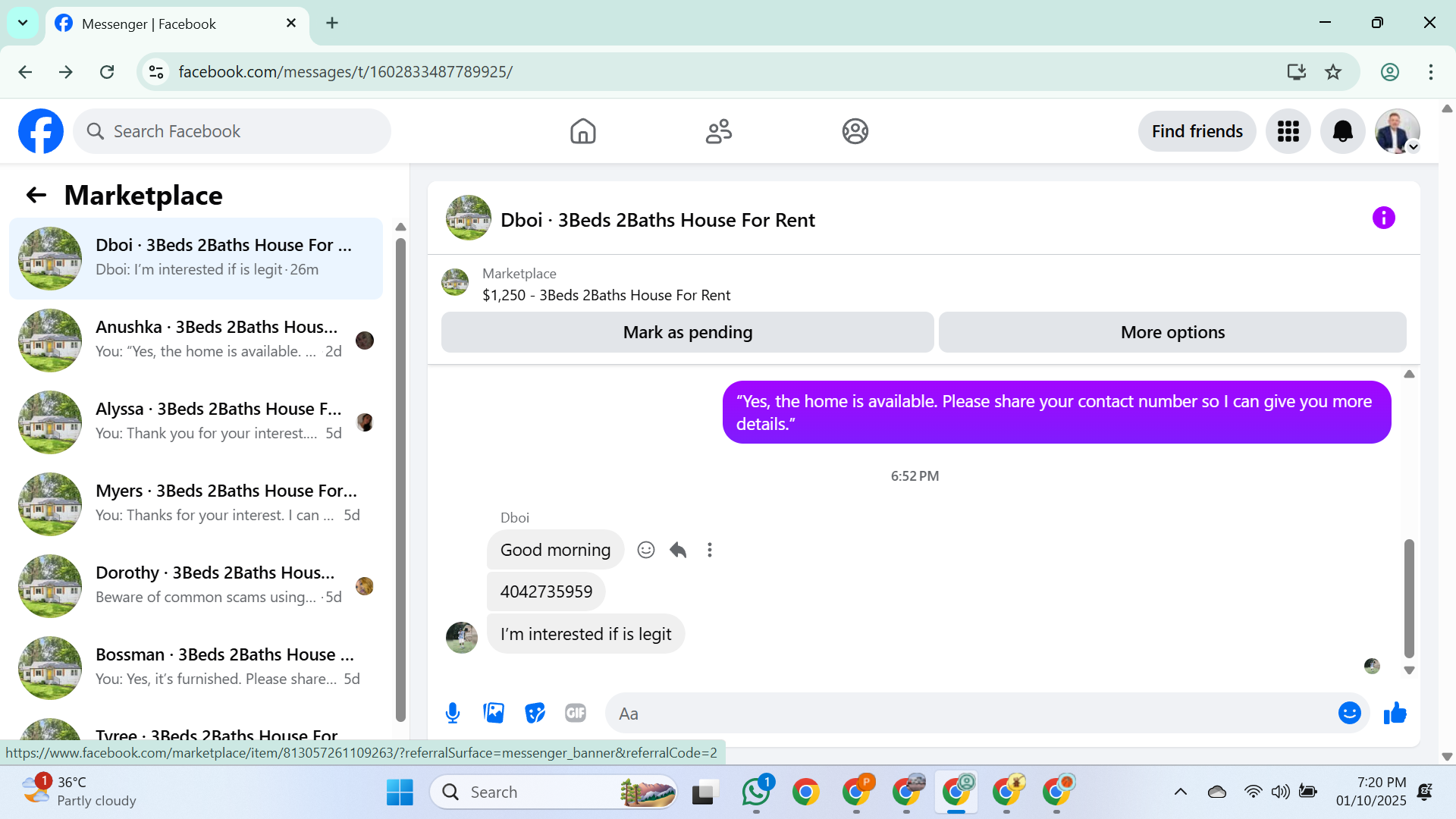Click the 'I'm interested if is legit' message
Screen dimensions: 1456x819
(x=585, y=634)
